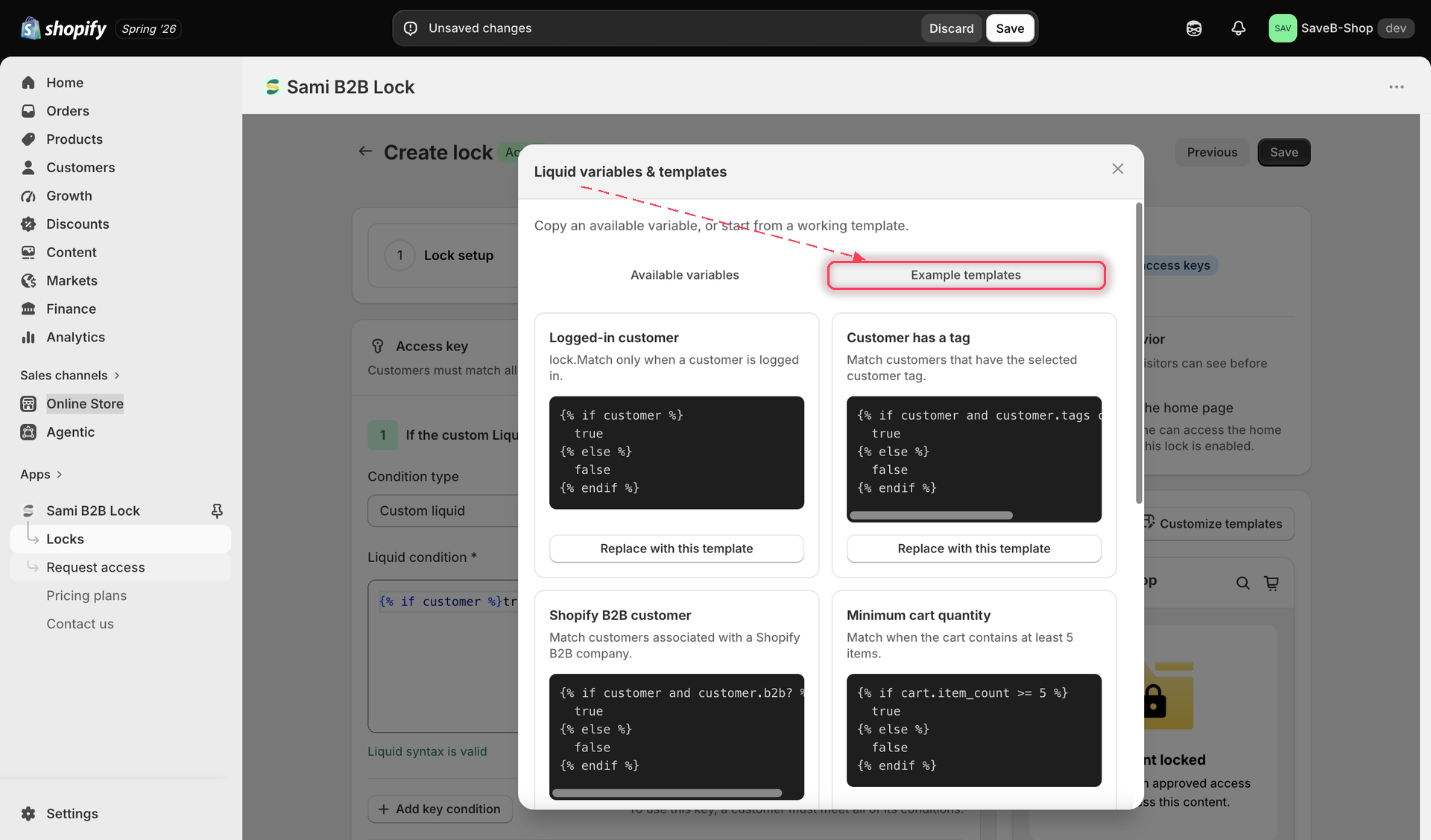This screenshot has width=1431, height=840.
Task: Click horizontal scrollbar in B2B customer code
Action: tap(667, 793)
